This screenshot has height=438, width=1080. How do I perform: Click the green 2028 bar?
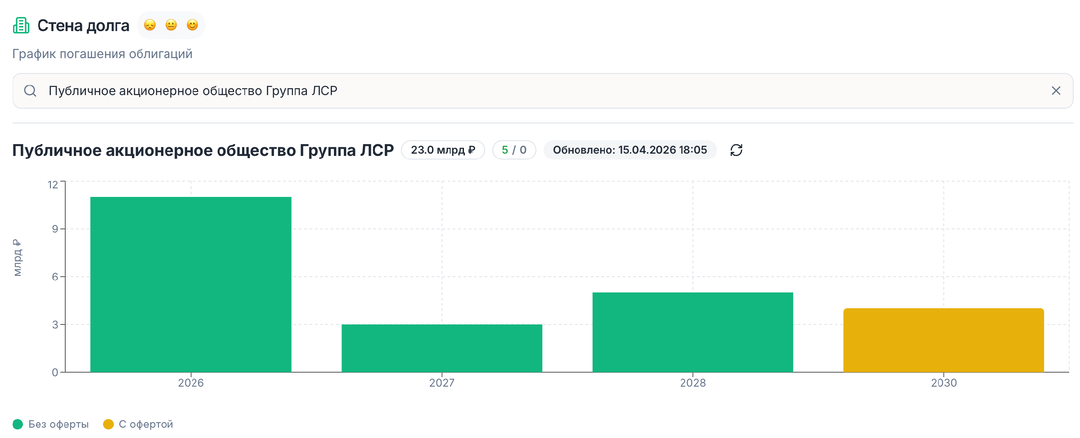[693, 333]
